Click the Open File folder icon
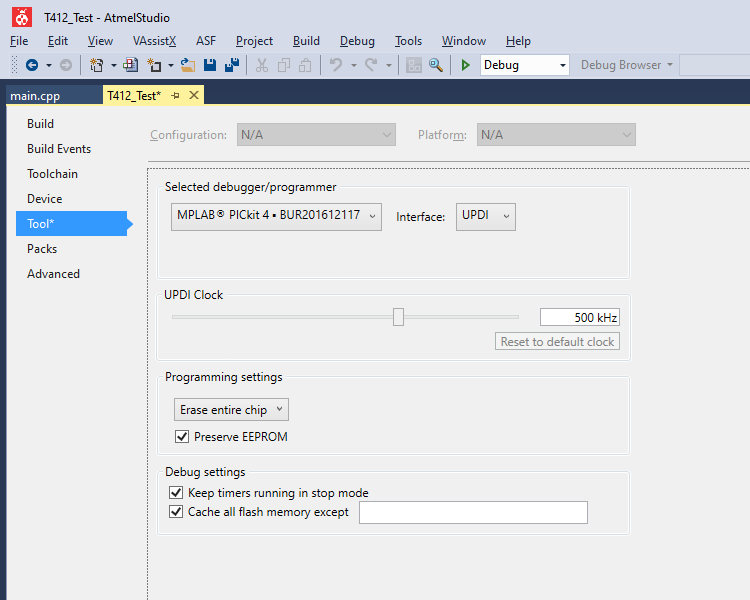This screenshot has width=750, height=600. click(x=188, y=65)
